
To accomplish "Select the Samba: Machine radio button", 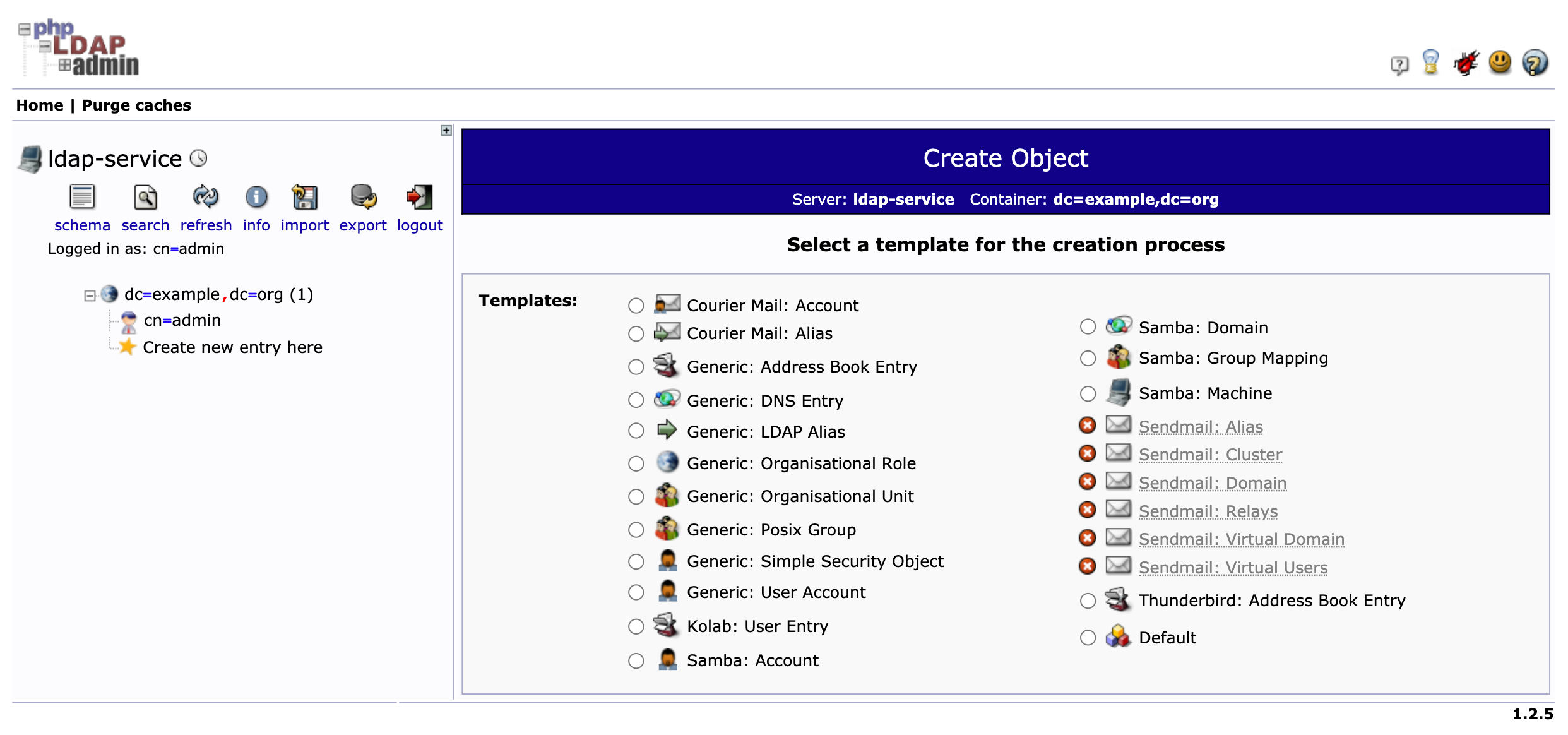I will point(1088,393).
